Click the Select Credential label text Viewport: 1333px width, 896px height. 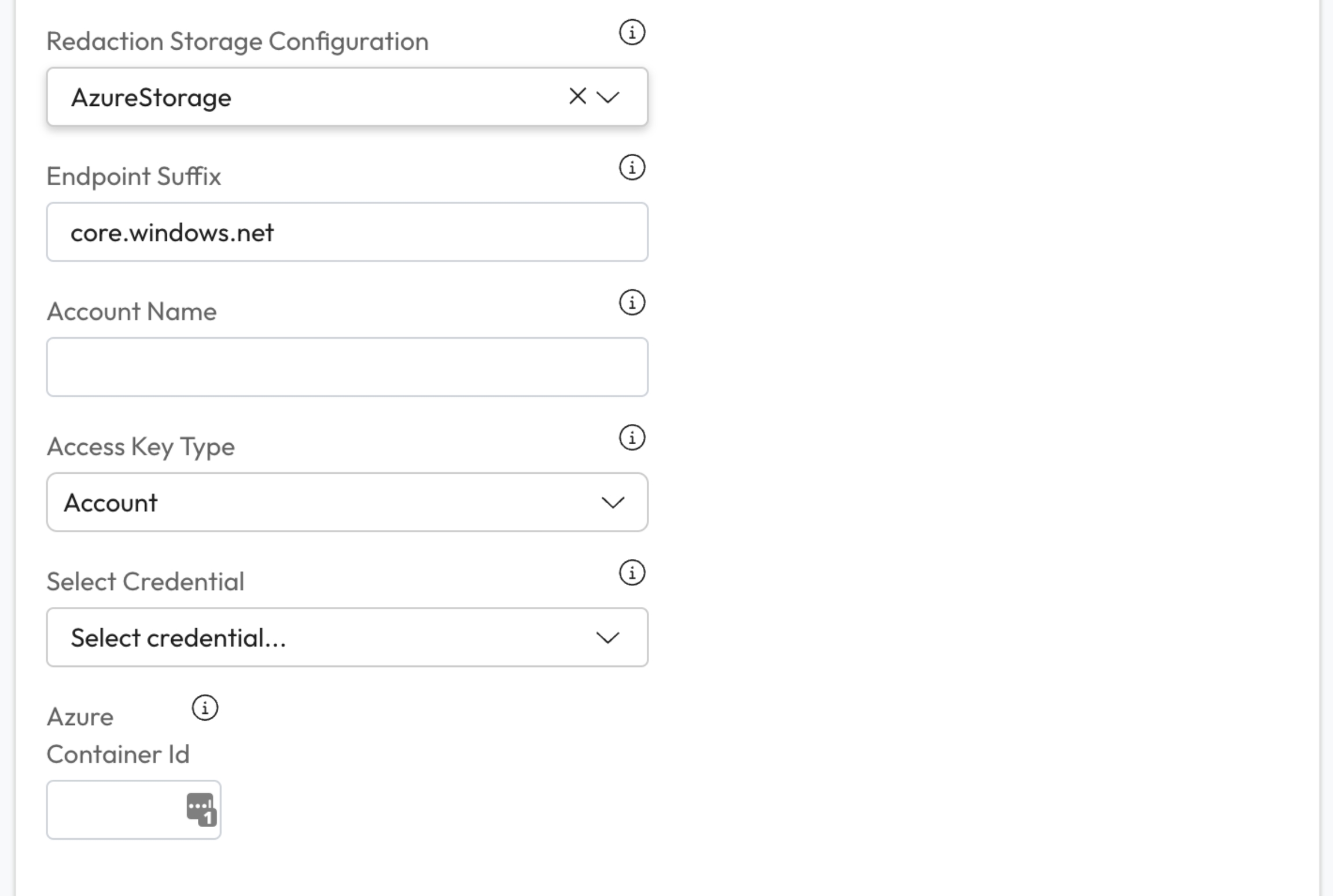click(x=145, y=582)
